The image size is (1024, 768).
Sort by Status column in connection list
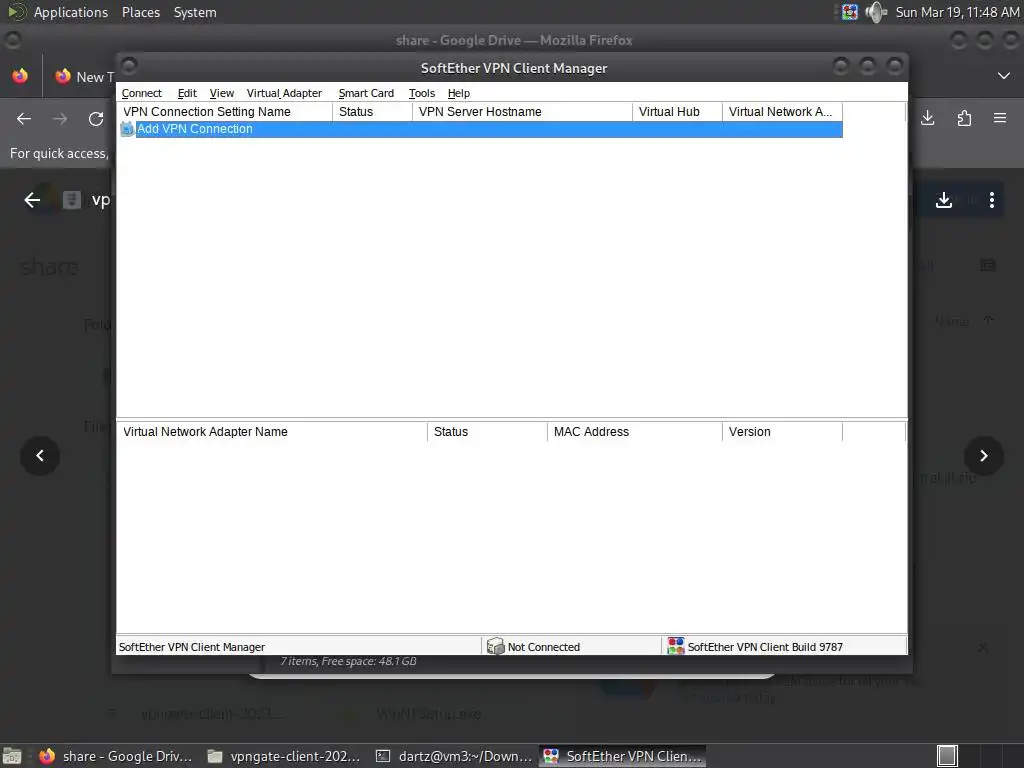(372, 112)
